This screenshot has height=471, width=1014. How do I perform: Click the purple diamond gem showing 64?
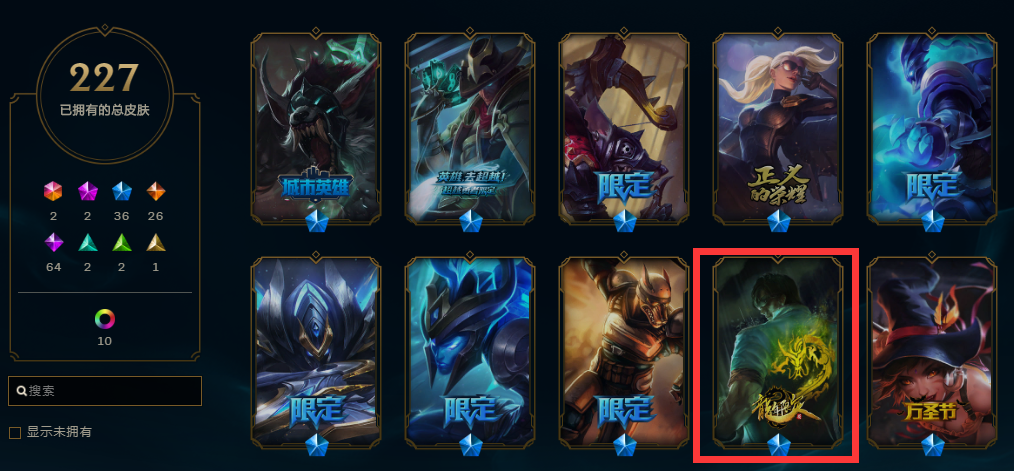(54, 243)
